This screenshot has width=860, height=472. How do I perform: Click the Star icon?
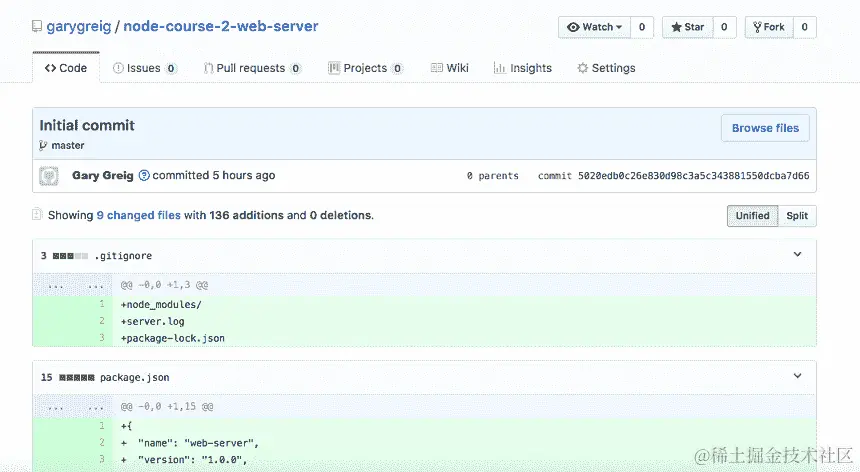point(677,27)
